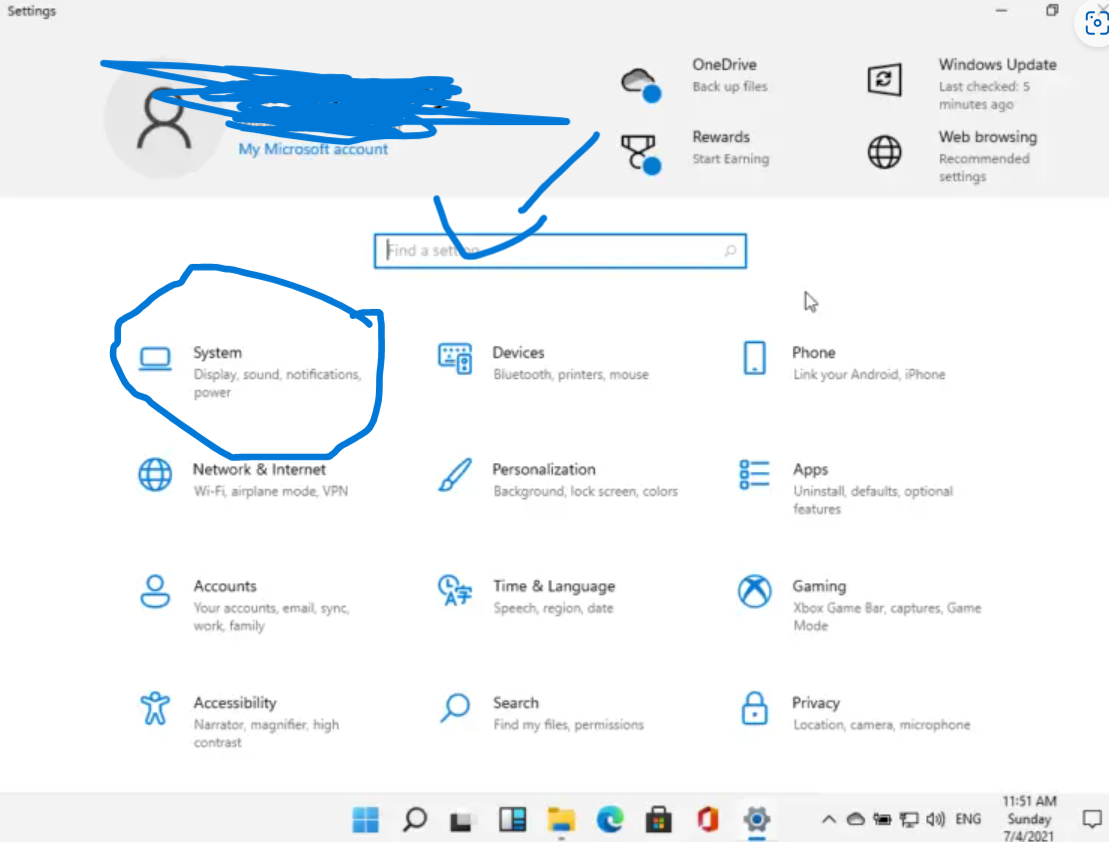This screenshot has height=842, width=1109.
Task: Click Rewards Start Earning text
Action: coord(731,158)
